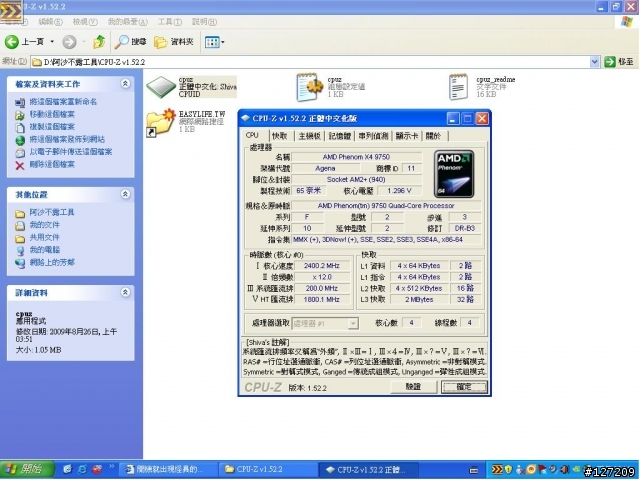
Task: Switch to the 關於 (About) tab
Action: point(434,136)
